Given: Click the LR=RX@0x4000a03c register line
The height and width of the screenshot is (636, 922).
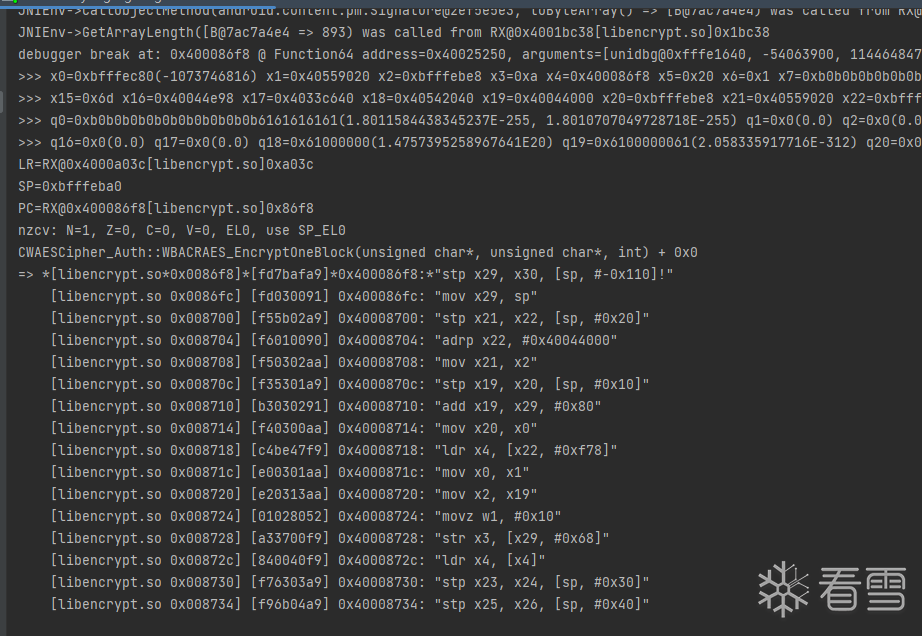Looking at the screenshot, I should 166,164.
